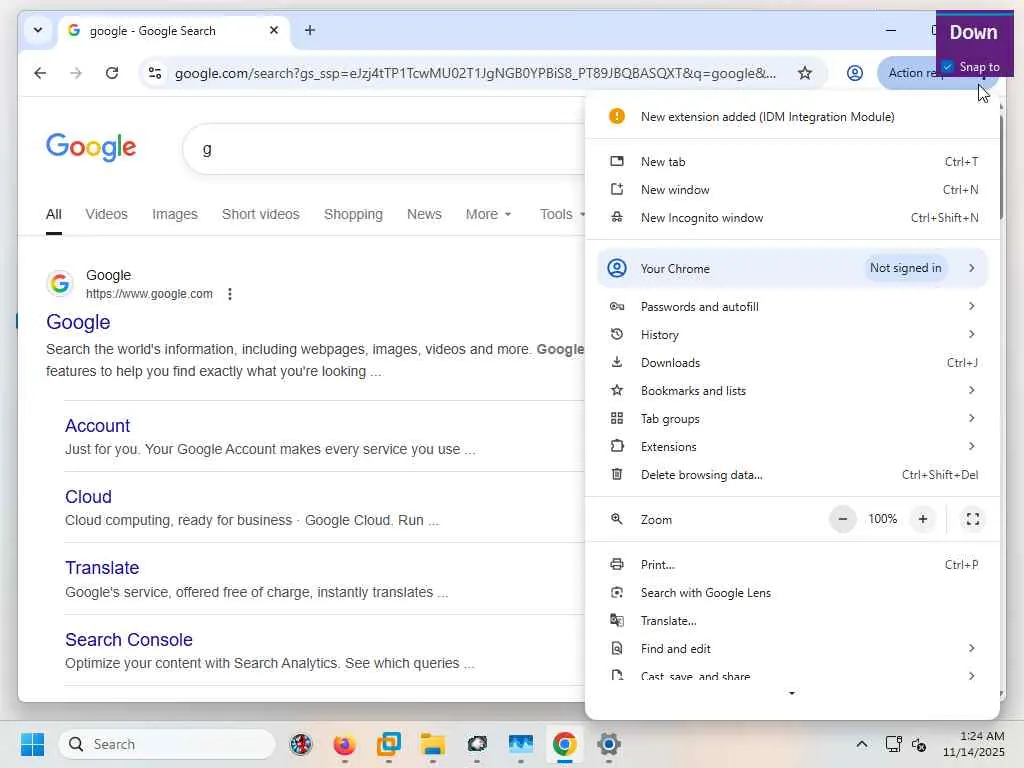Screen dimensions: 1024x768
Task: Click the taskbar Search box
Action: 167,744
